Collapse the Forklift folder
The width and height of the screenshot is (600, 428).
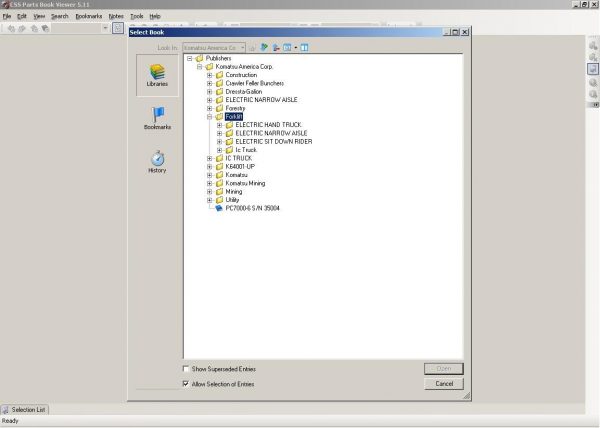click(x=209, y=117)
